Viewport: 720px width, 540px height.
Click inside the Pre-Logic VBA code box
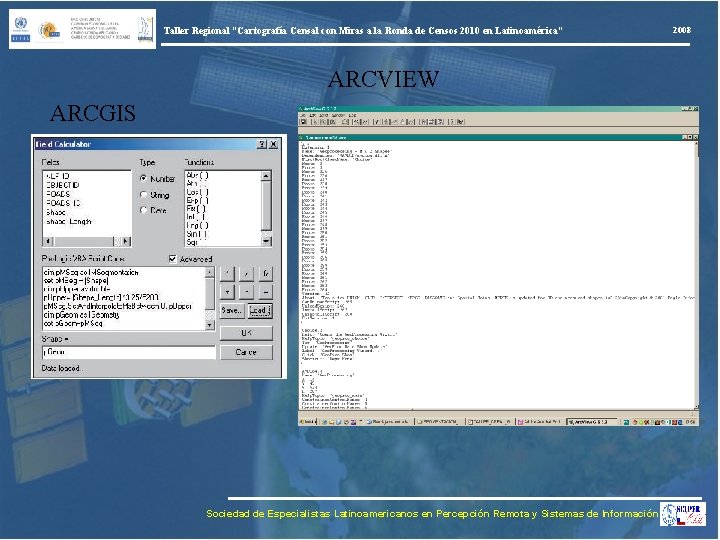click(x=124, y=298)
